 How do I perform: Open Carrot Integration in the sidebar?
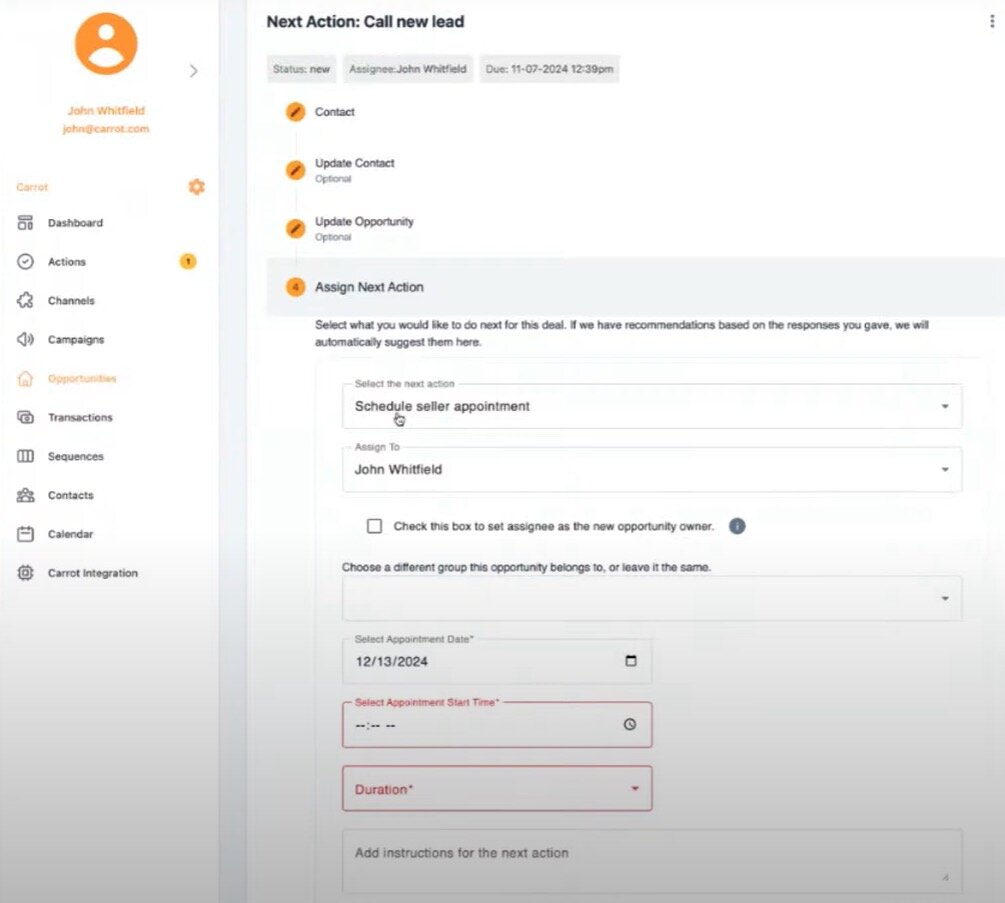[93, 573]
